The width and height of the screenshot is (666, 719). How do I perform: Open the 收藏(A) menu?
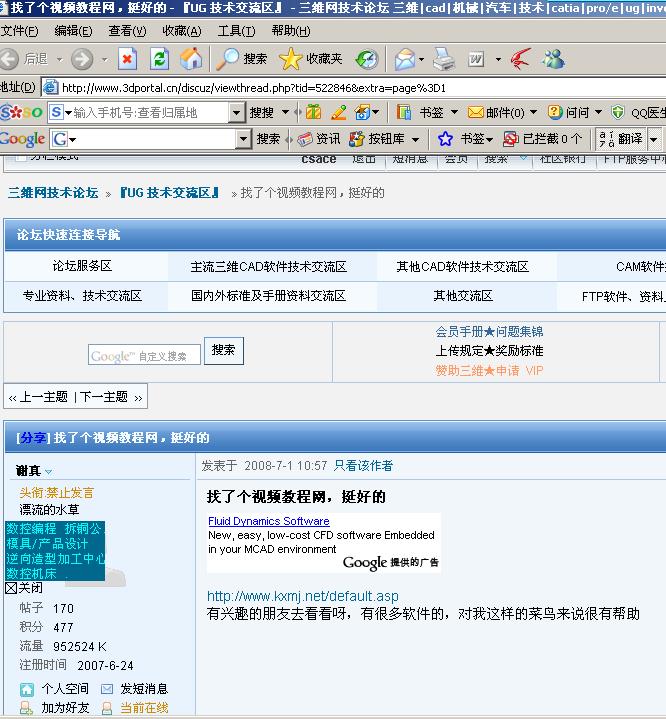(x=182, y=31)
